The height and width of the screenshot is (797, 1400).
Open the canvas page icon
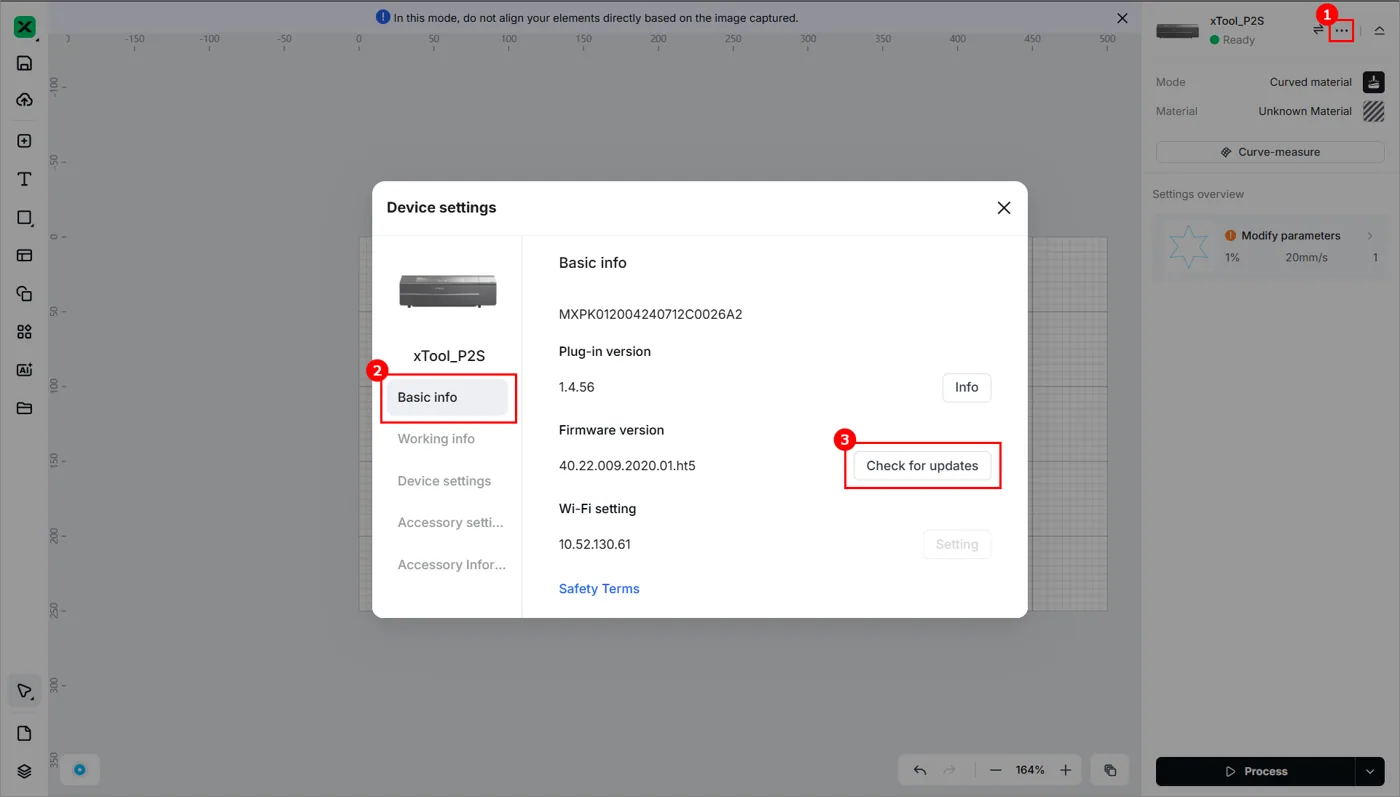(x=24, y=733)
